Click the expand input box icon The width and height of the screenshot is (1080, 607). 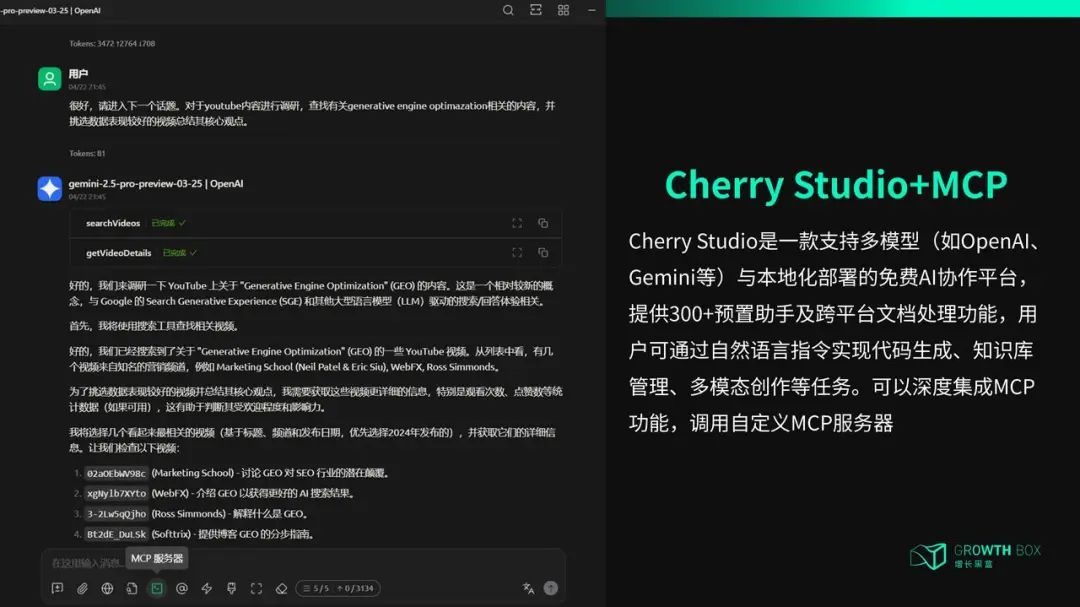tap(256, 588)
